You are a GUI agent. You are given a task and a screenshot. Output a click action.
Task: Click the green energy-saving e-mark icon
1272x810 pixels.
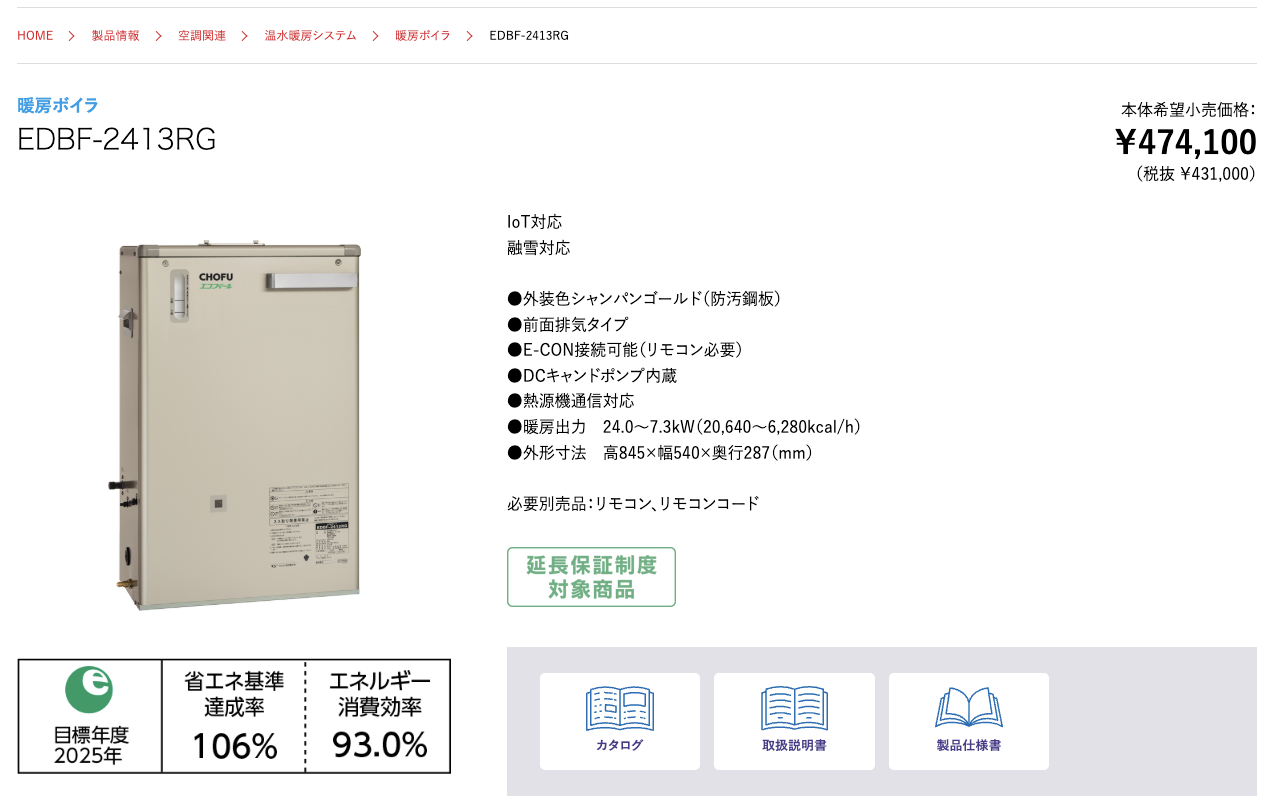tap(89, 689)
